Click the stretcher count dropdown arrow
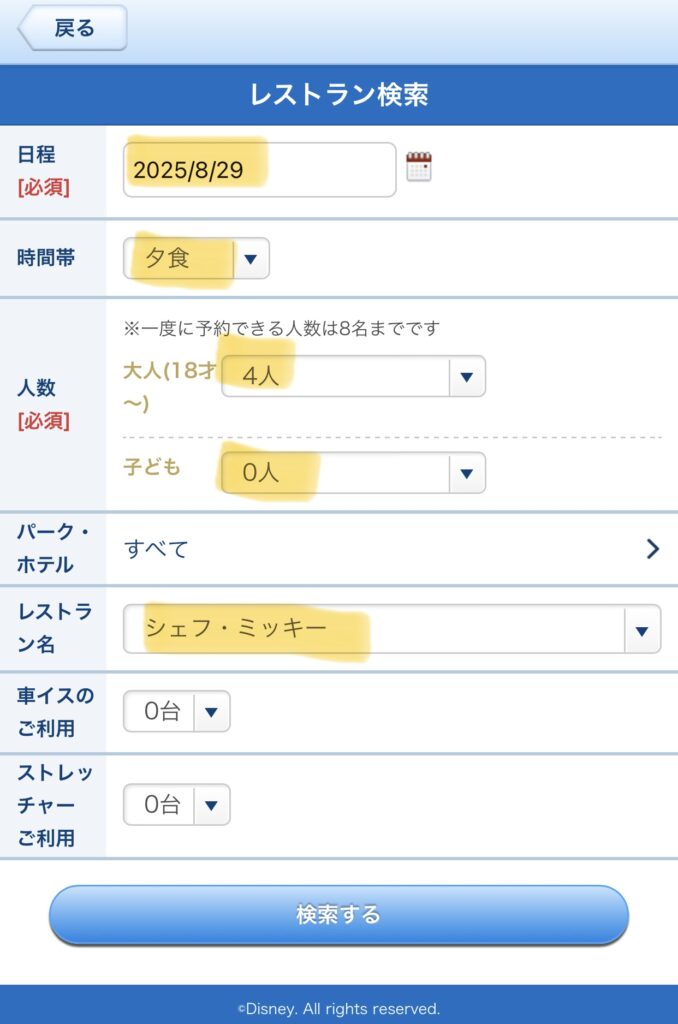The image size is (678, 1024). pyautogui.click(x=211, y=805)
